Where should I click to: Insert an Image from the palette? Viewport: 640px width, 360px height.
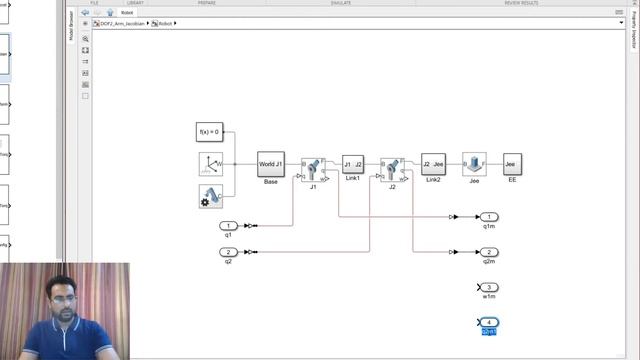[x=85, y=84]
